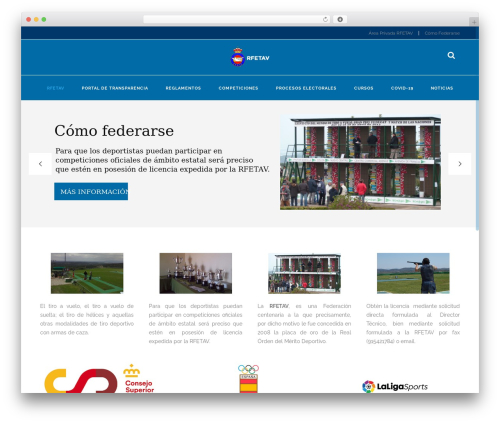Click text beginning 'La RFETAV, es una'
500x423 pixels.
(304, 323)
